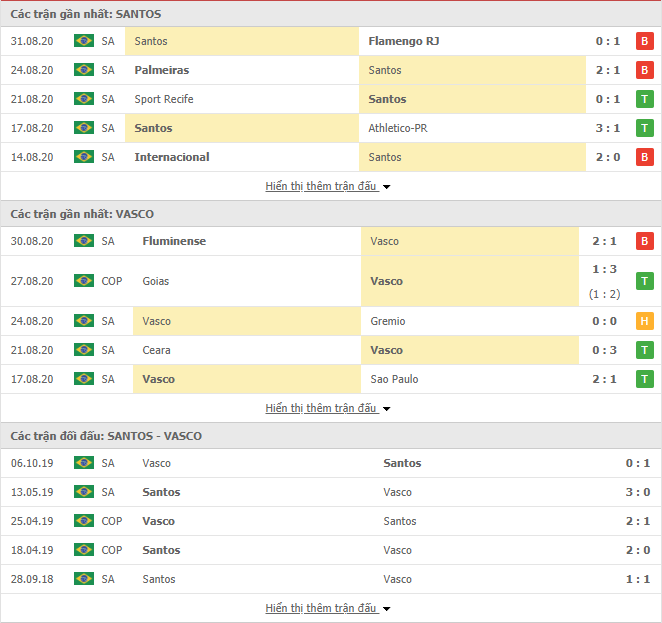Click green T badge on Sport Recife match

coord(645,99)
